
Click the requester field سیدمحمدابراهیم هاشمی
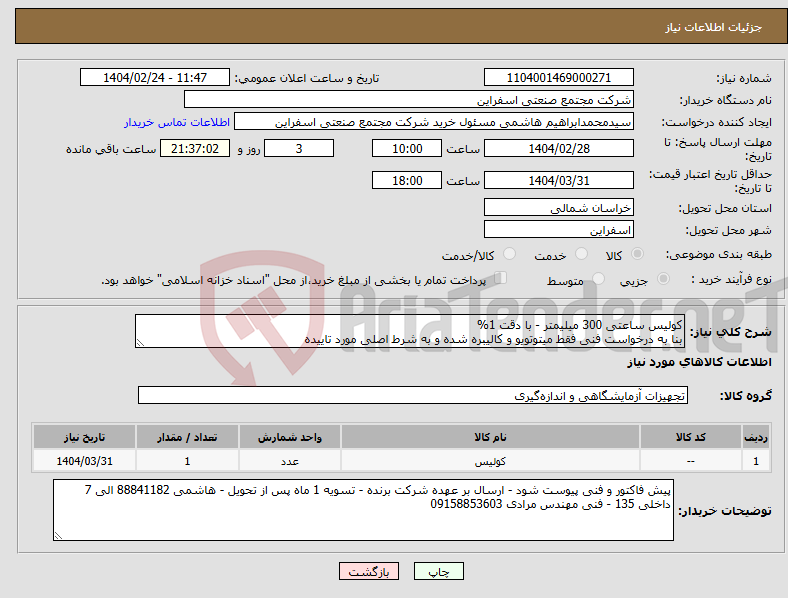pos(434,122)
